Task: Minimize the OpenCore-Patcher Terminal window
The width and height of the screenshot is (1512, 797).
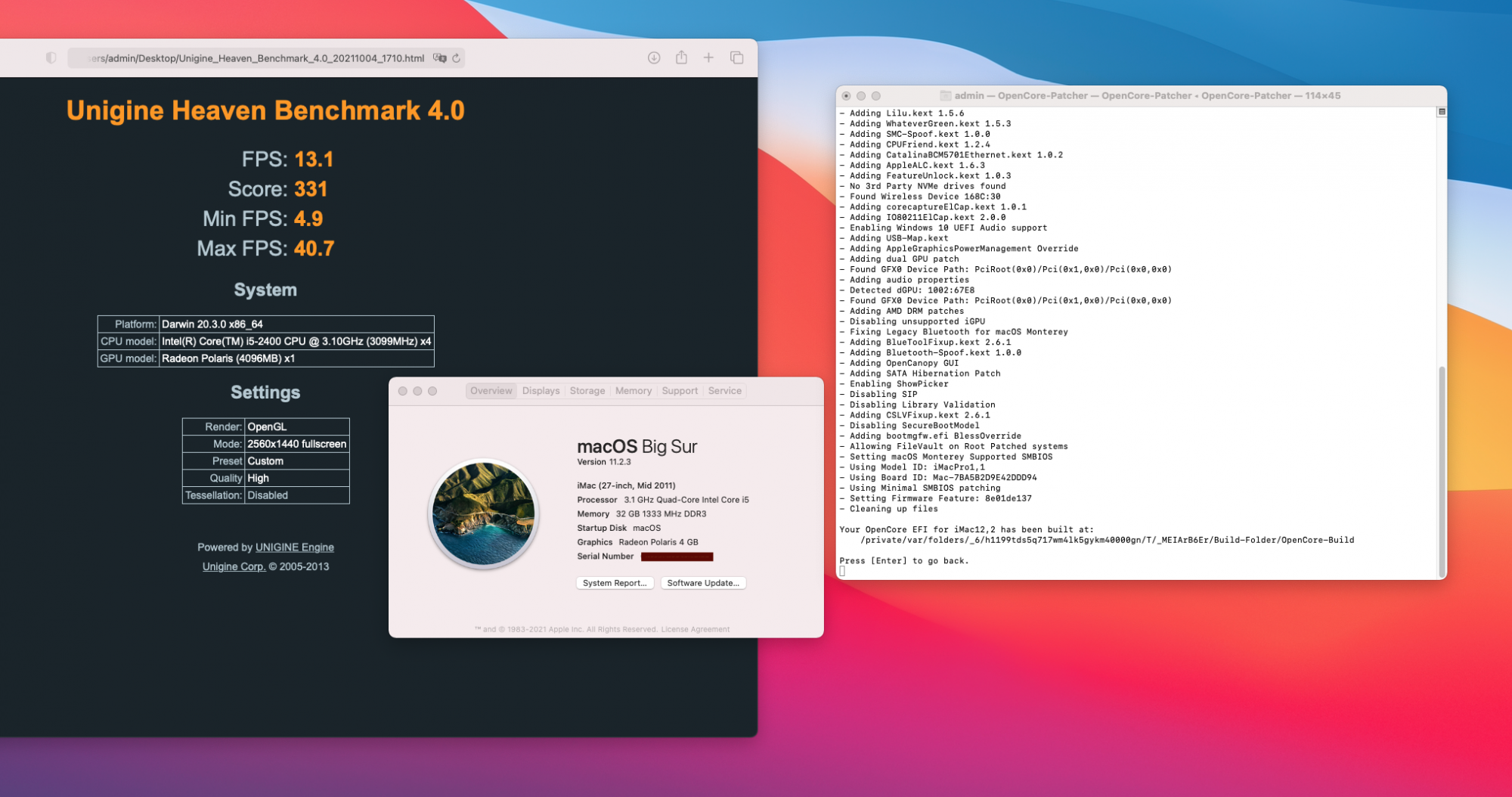Action: pyautogui.click(x=861, y=96)
